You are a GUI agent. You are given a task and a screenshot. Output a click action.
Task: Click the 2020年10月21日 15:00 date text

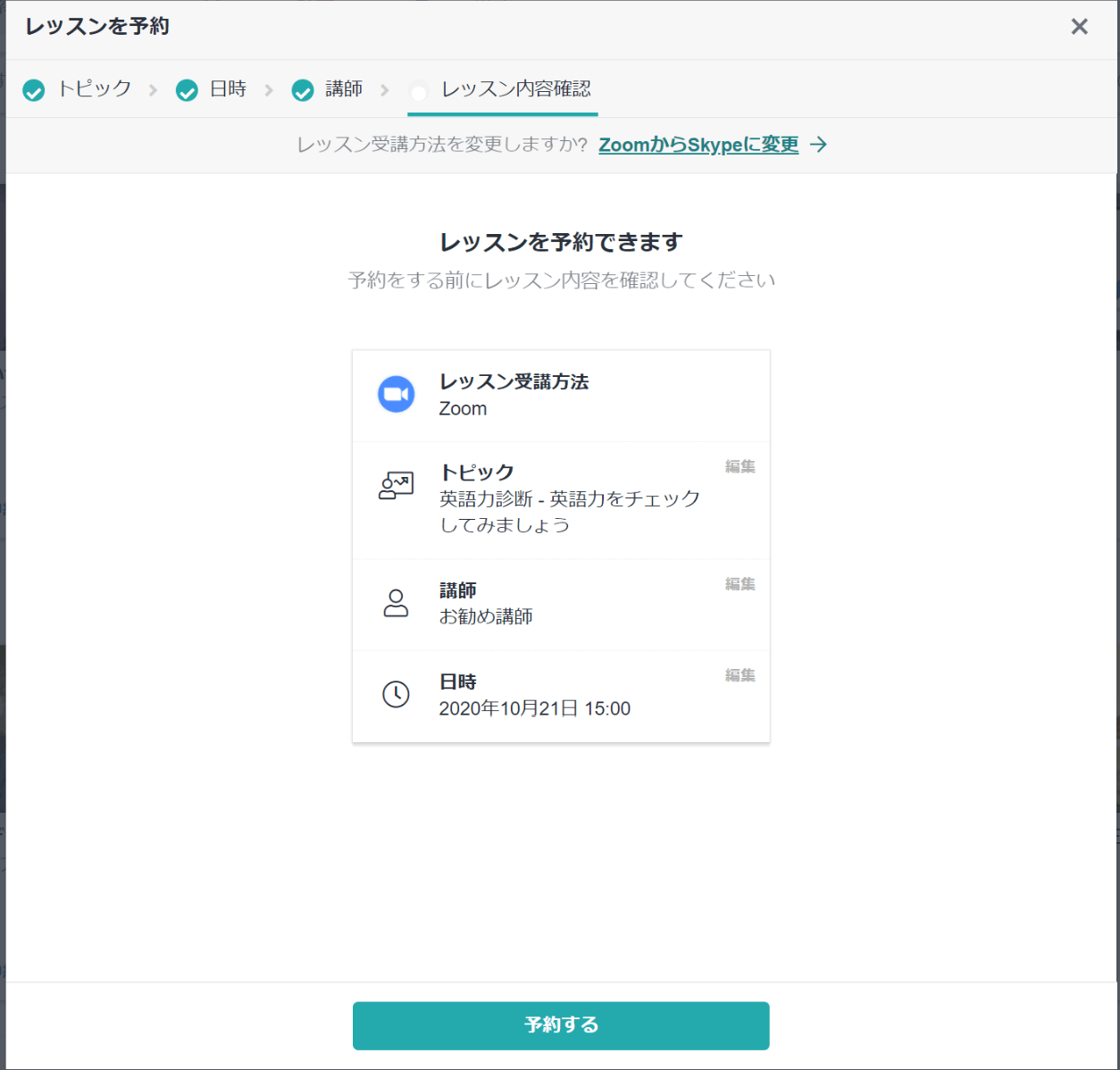[x=534, y=708]
